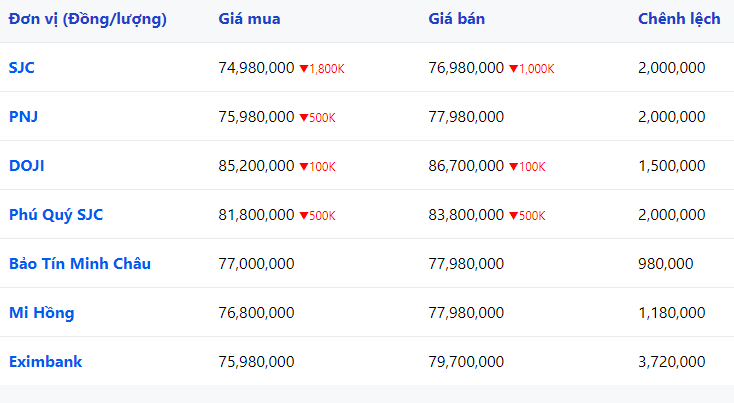Click the Giá mua column header

(x=250, y=19)
